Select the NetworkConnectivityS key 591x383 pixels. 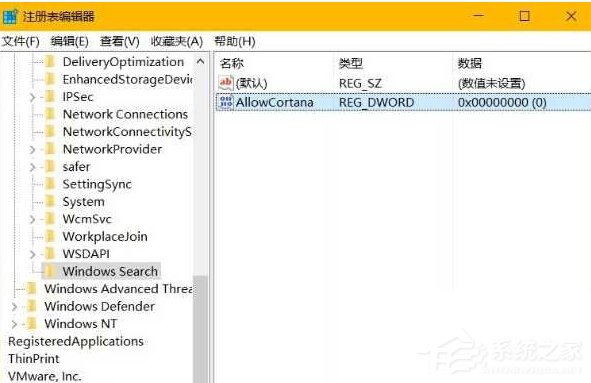[127, 132]
